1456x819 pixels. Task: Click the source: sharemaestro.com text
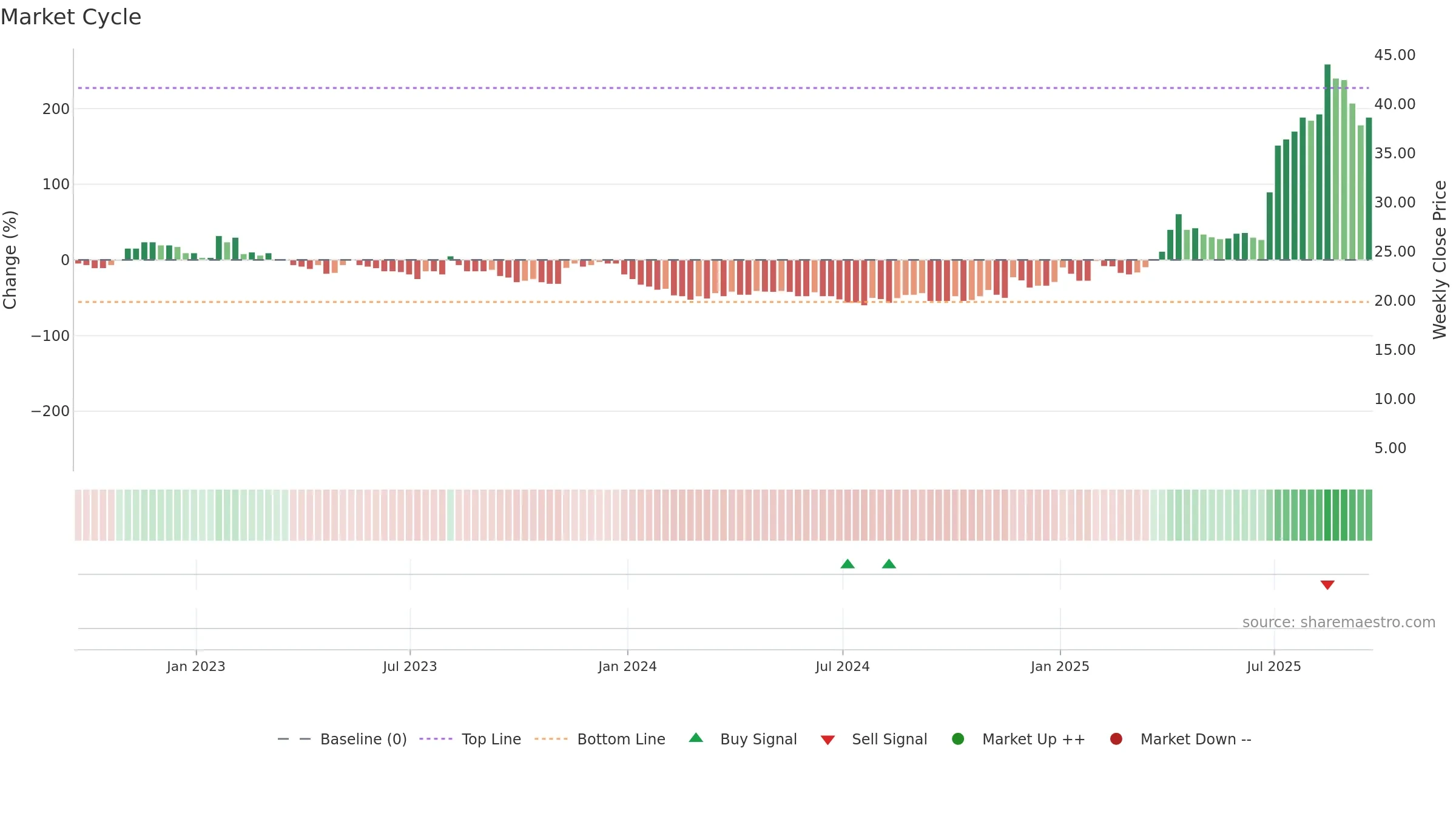(x=1339, y=622)
